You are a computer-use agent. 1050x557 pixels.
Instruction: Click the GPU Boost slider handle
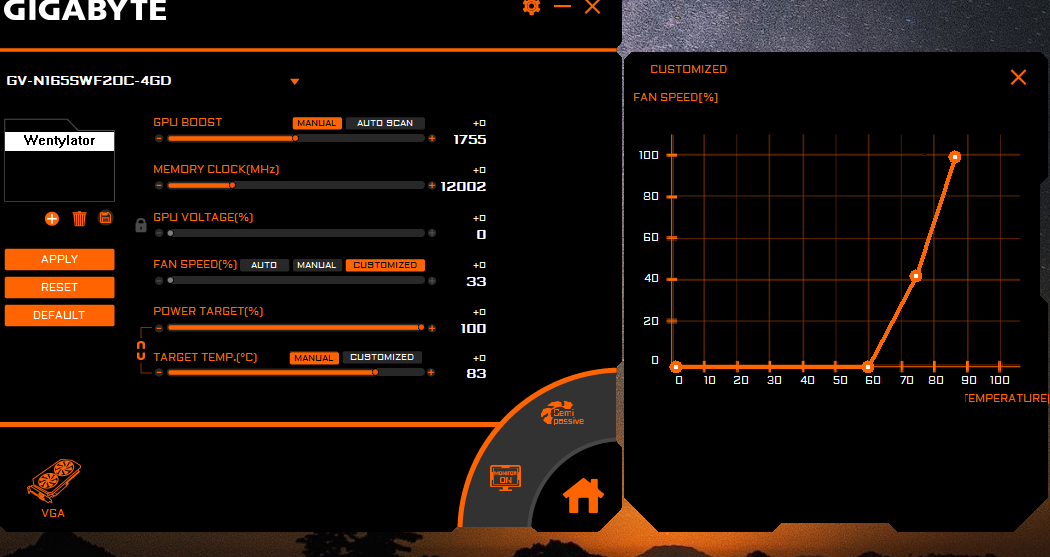point(295,139)
